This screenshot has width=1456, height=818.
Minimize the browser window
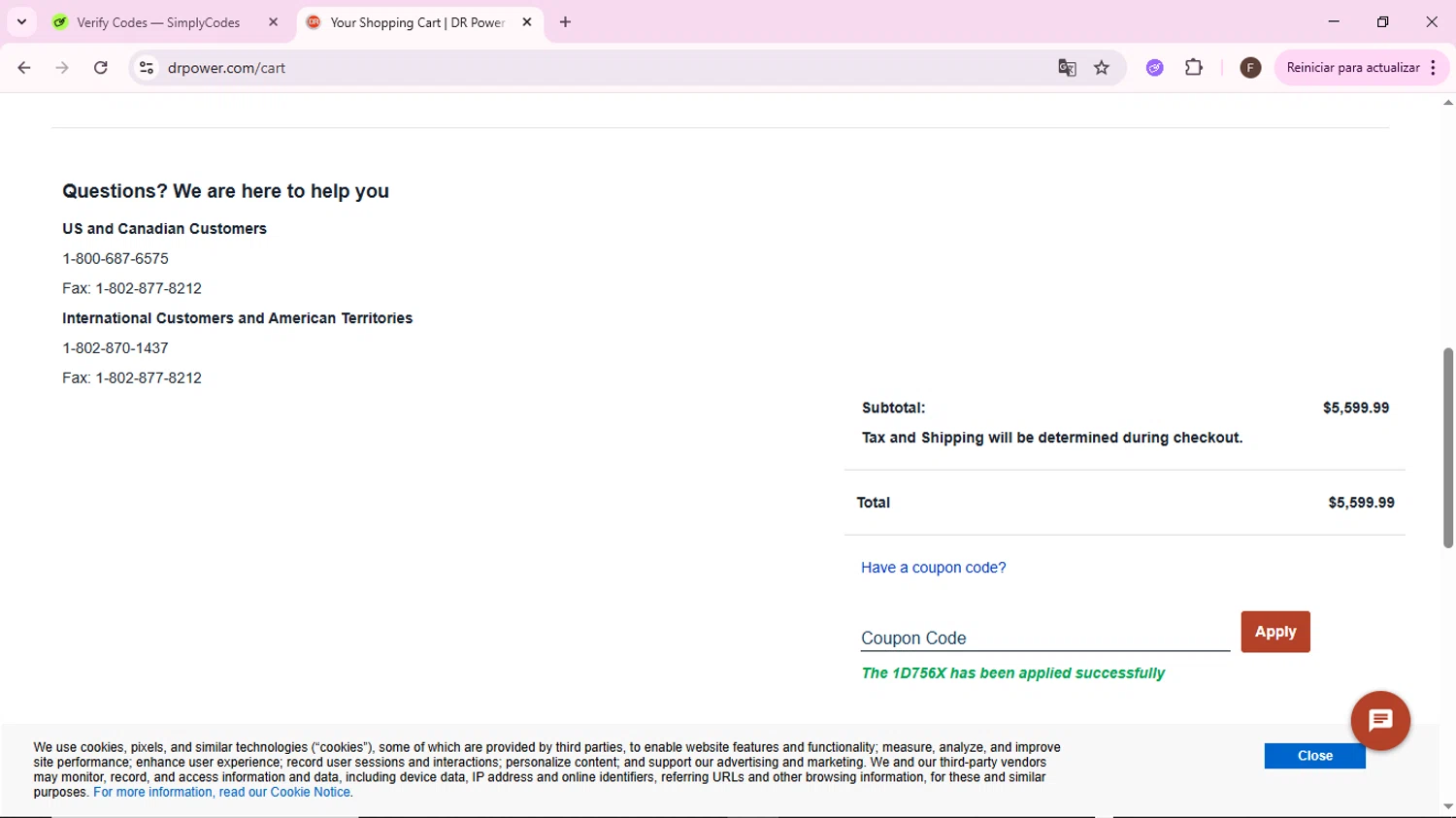1334,21
